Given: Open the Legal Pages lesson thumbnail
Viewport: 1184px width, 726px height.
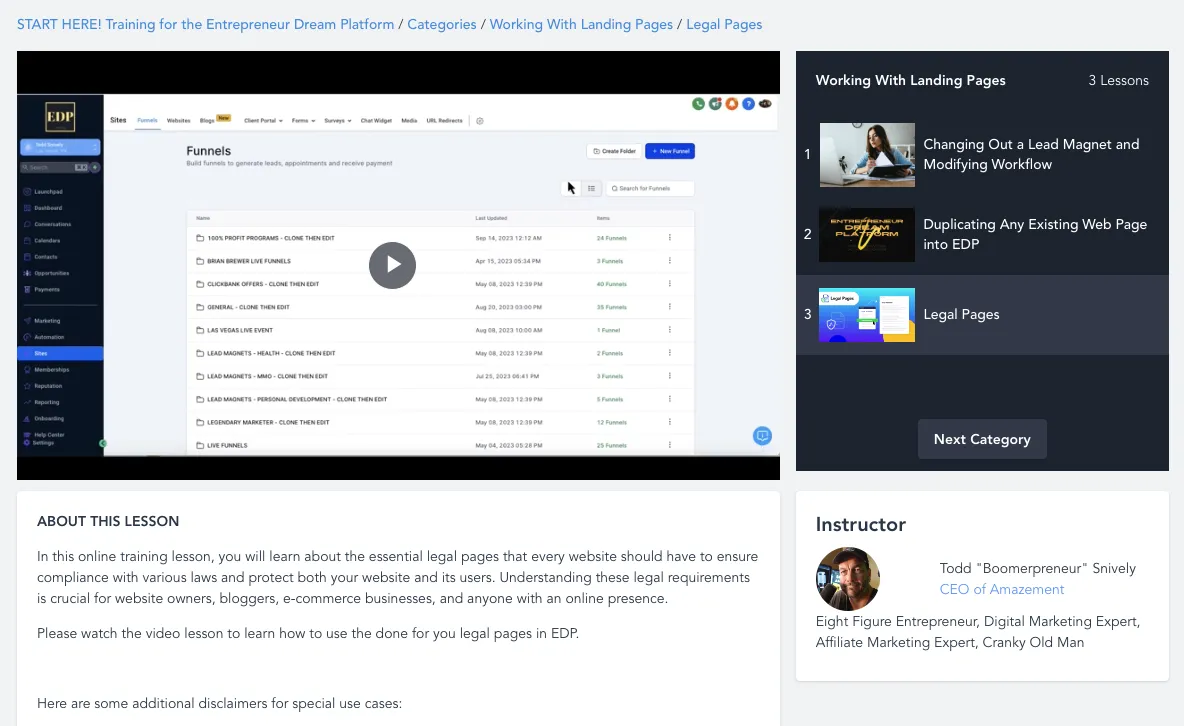Looking at the screenshot, I should tap(867, 315).
